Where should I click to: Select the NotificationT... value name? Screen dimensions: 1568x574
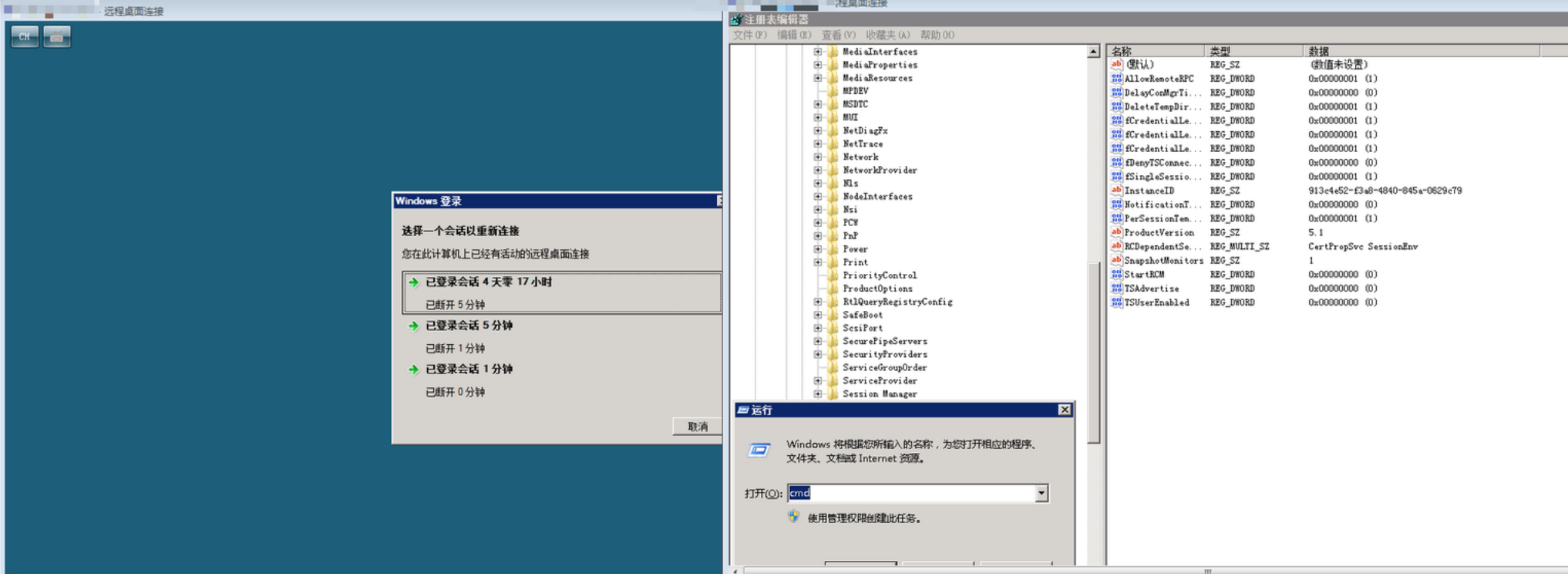pos(1163,204)
